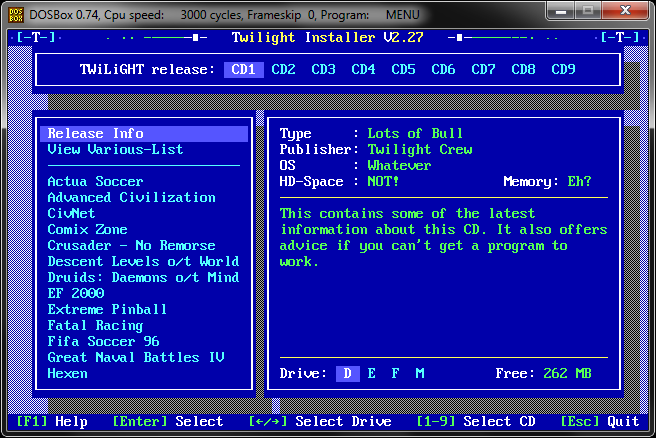Switch install drive to E
The height and width of the screenshot is (438, 656).
click(x=372, y=374)
